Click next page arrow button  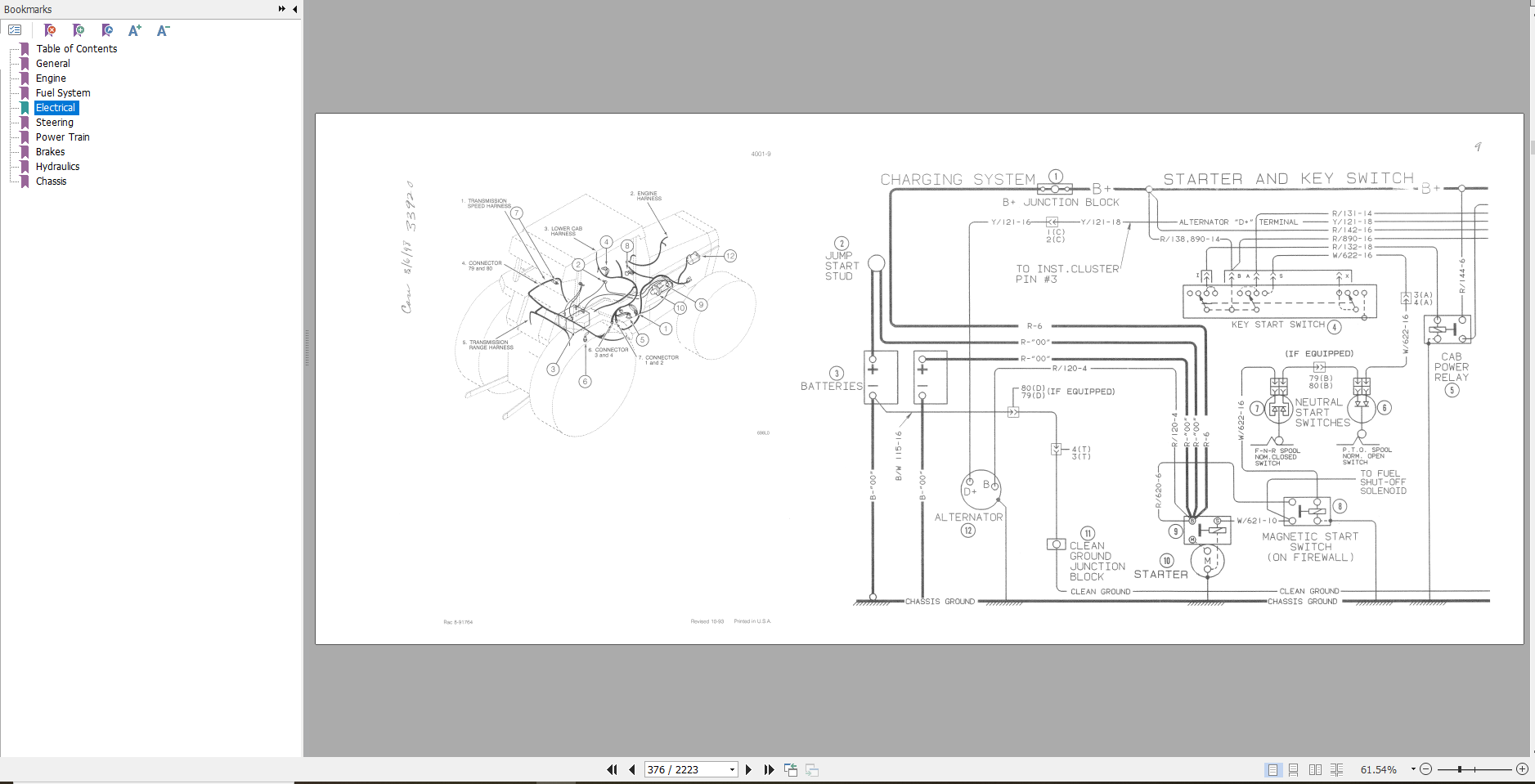point(749,769)
